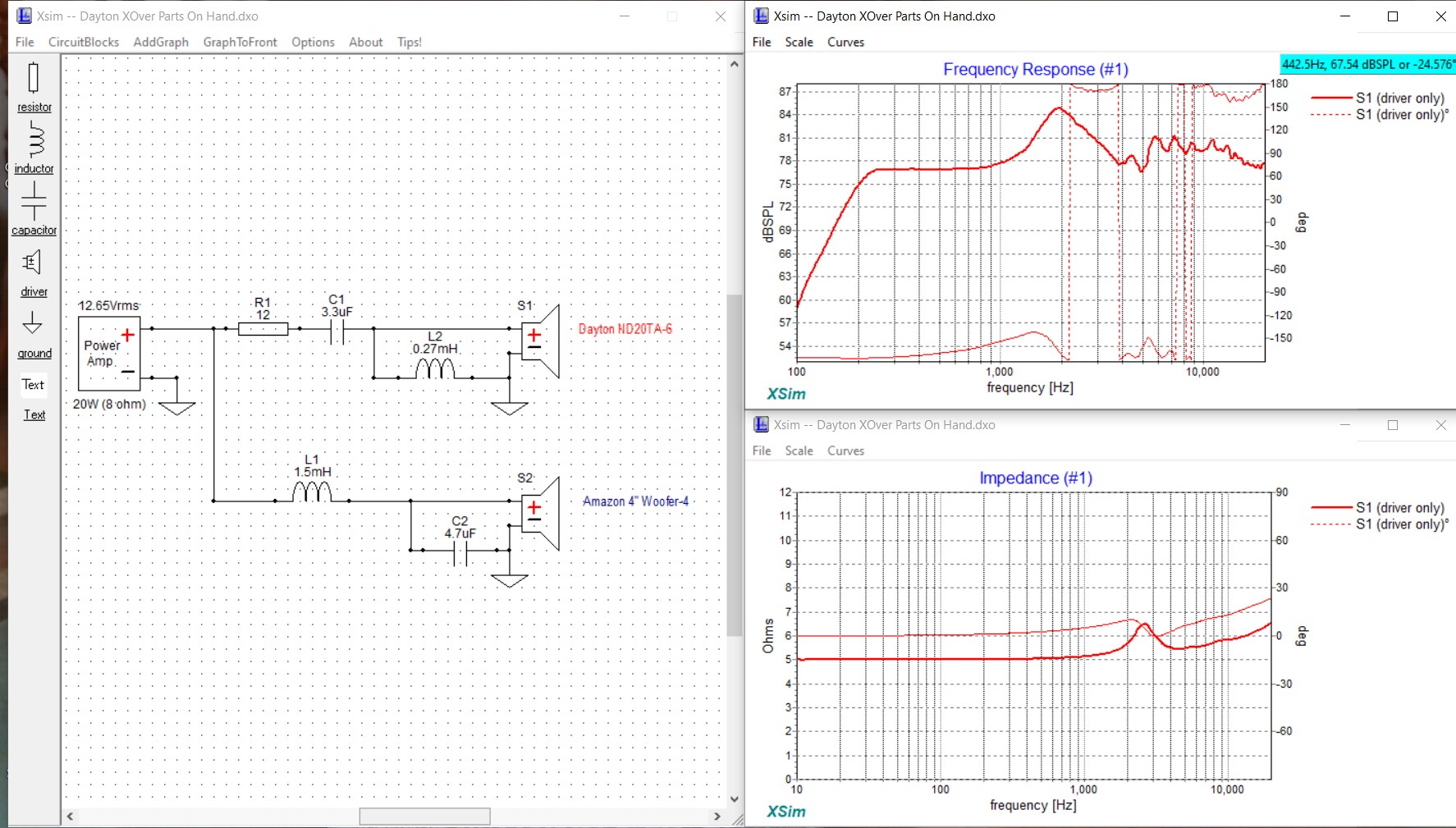Click the 20W (8 ohm) power label
This screenshot has width=1456, height=828.
(109, 404)
